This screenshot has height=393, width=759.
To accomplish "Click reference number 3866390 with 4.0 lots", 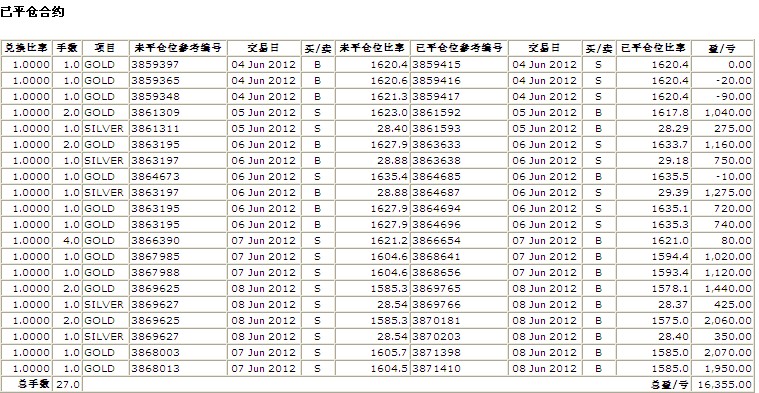I will point(155,241).
